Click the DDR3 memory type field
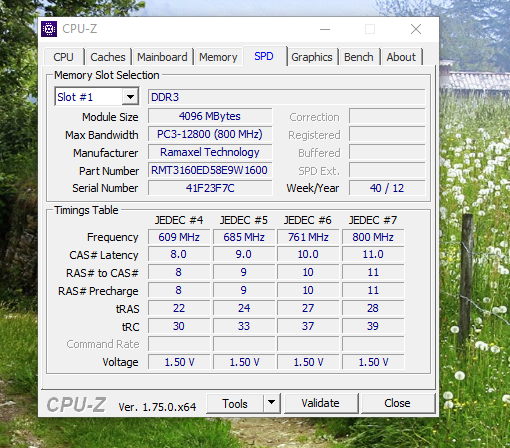510x448 pixels. pyautogui.click(x=286, y=97)
